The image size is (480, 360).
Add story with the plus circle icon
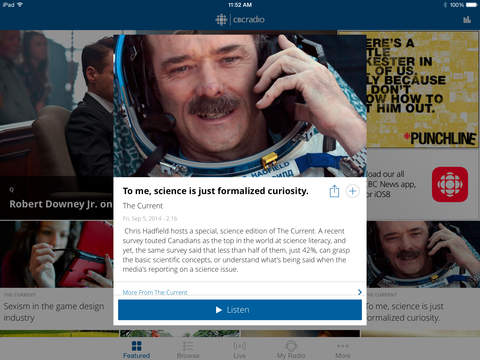(353, 191)
